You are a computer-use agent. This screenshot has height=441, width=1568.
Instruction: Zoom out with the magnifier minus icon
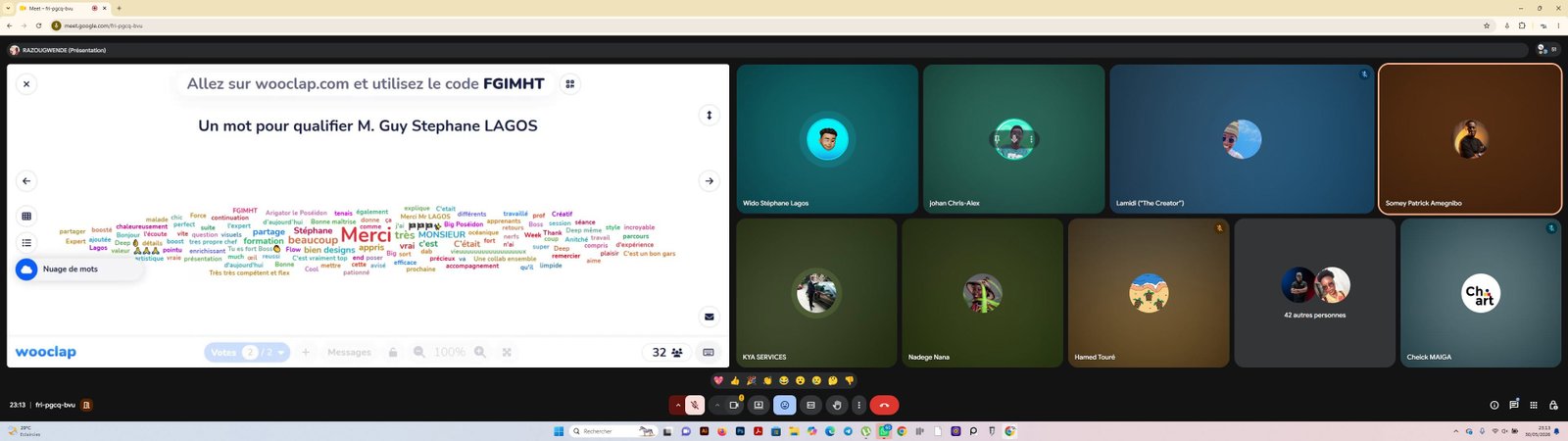tap(419, 352)
